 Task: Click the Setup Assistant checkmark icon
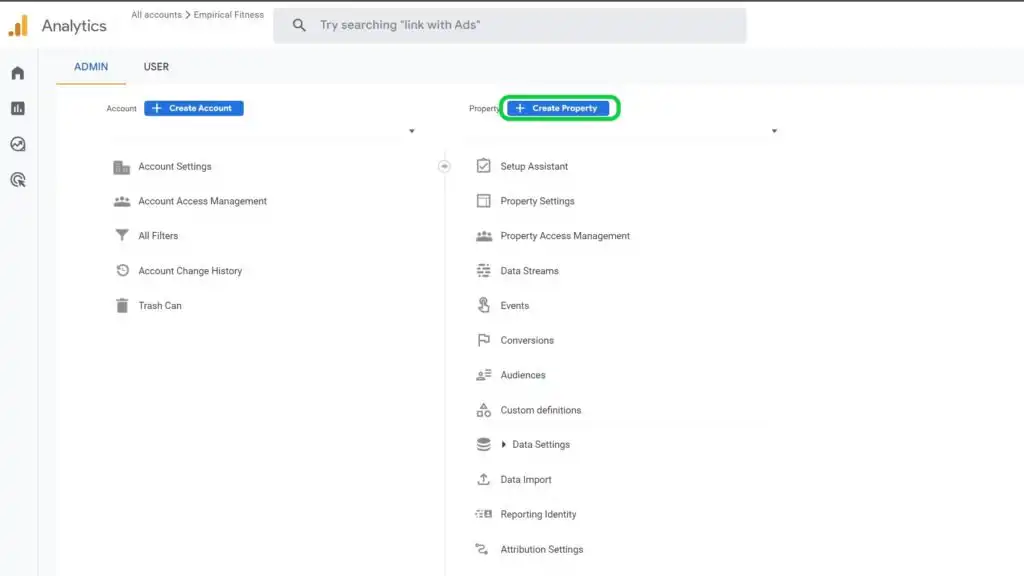[484, 166]
